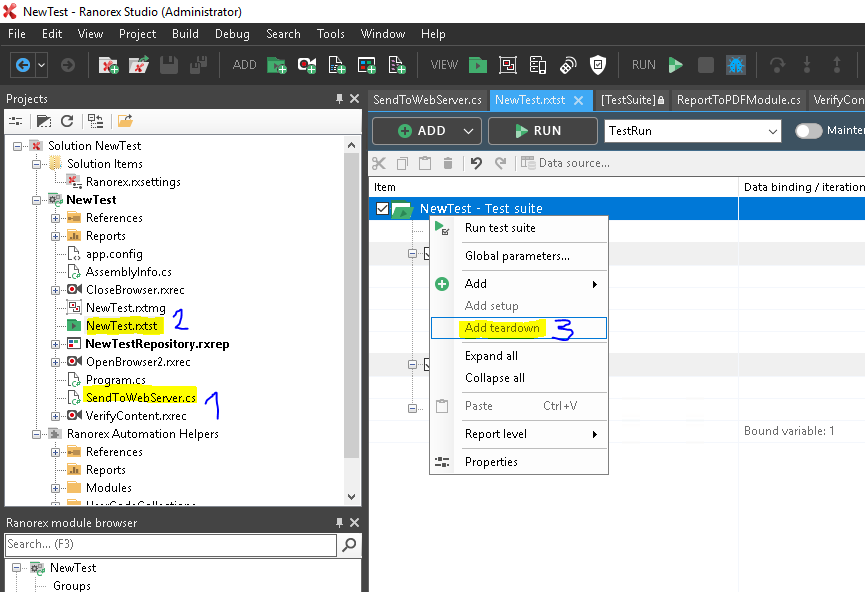
Task: Open the Tools menu
Action: tap(330, 34)
